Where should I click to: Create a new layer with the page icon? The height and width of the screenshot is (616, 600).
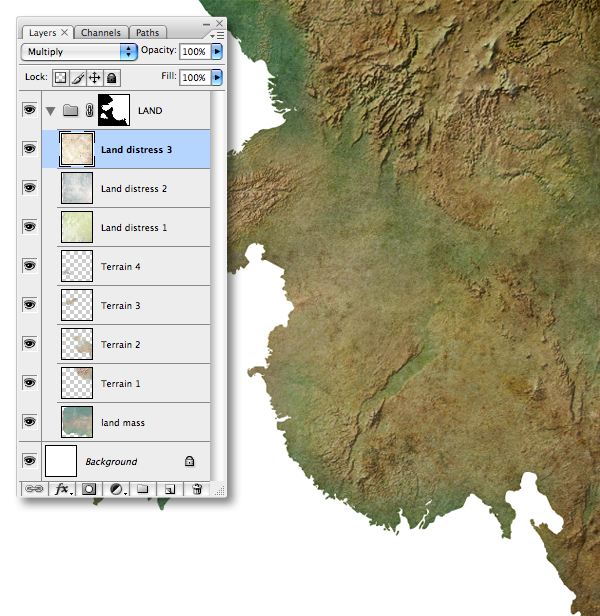click(x=170, y=489)
